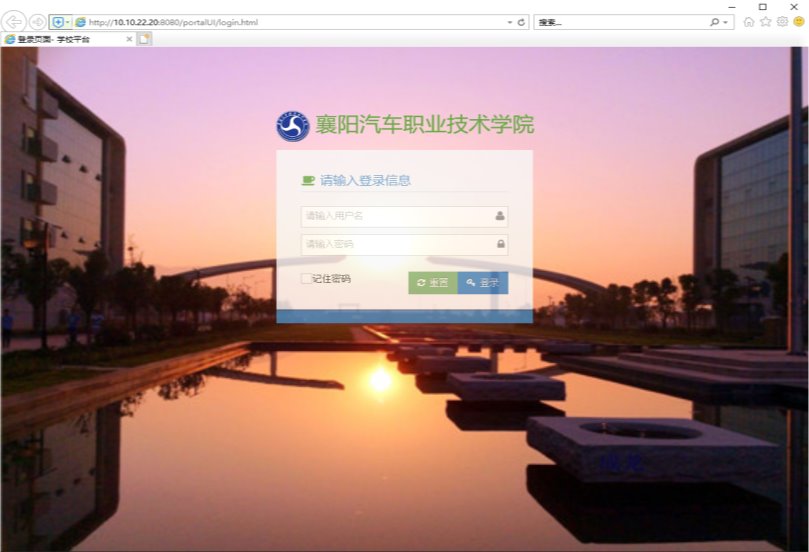Click the smiley feedback icon
The image size is (809, 552).
tap(798, 21)
